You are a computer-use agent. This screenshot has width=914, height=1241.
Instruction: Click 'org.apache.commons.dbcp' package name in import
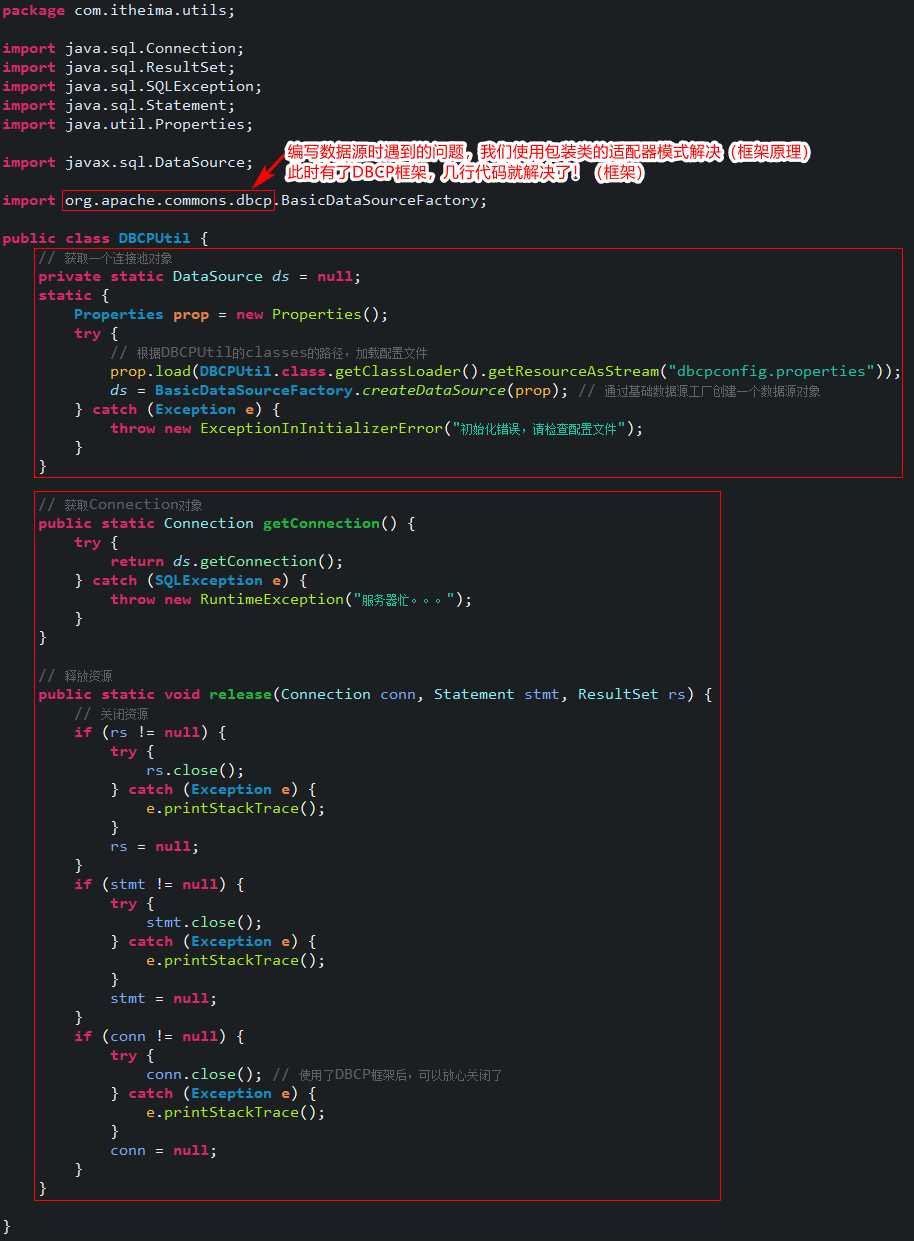point(168,200)
